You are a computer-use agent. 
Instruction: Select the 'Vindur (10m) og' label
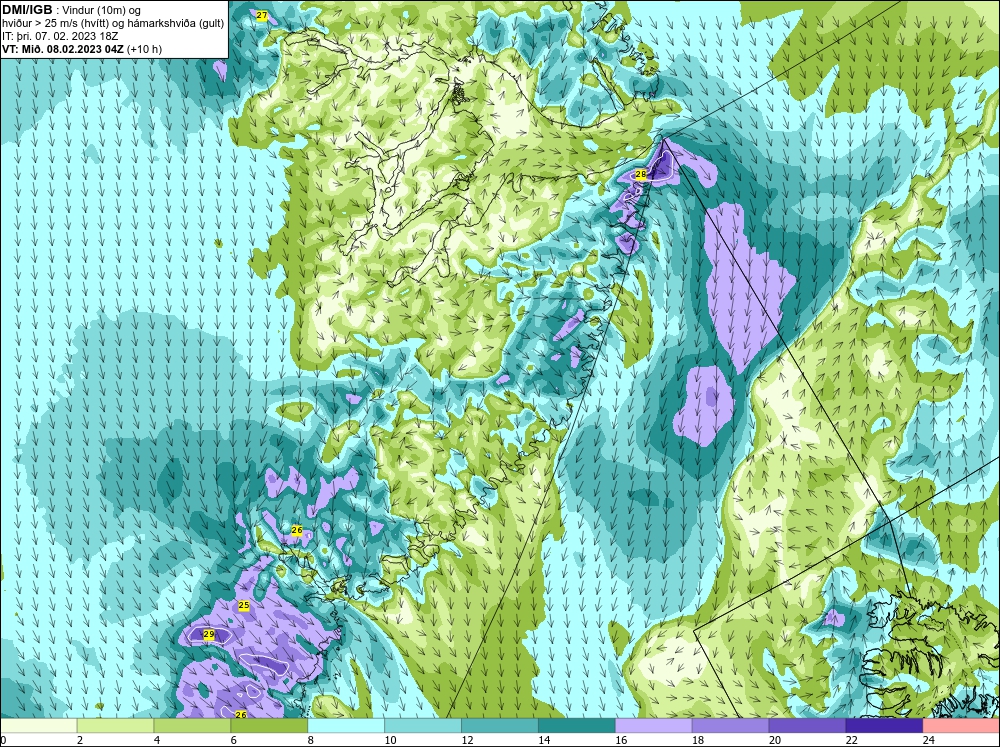103,10
